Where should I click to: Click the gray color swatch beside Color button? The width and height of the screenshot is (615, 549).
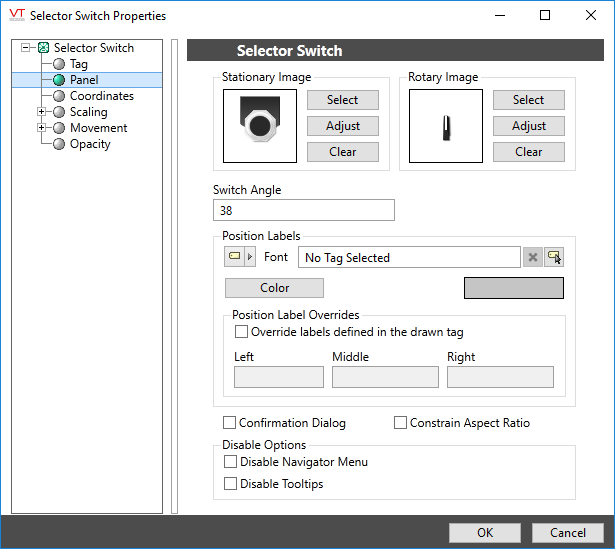point(513,288)
